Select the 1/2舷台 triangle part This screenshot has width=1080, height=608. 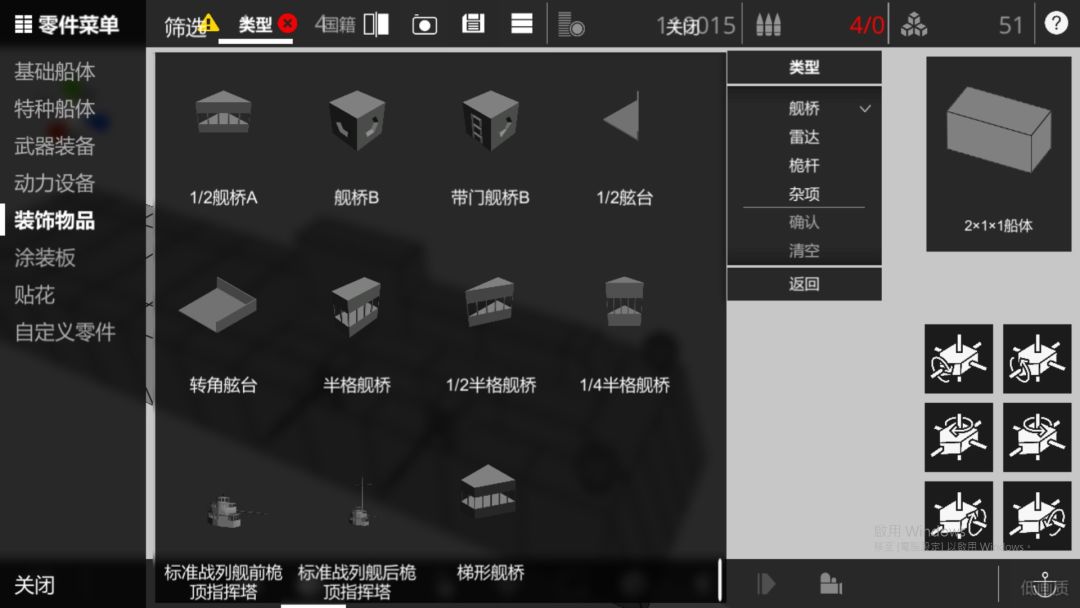624,149
